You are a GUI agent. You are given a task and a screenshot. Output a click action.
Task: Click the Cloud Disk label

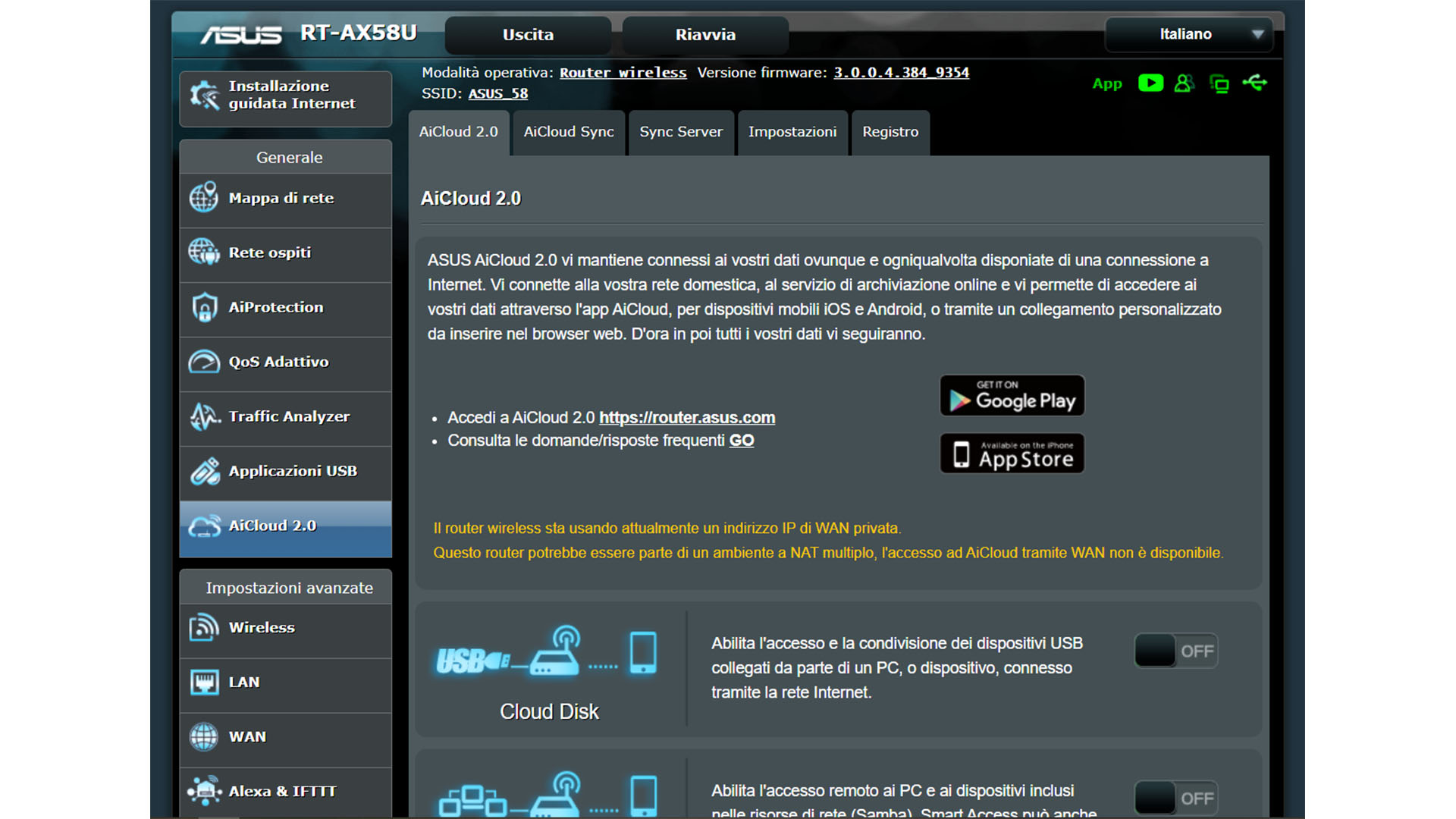549,711
